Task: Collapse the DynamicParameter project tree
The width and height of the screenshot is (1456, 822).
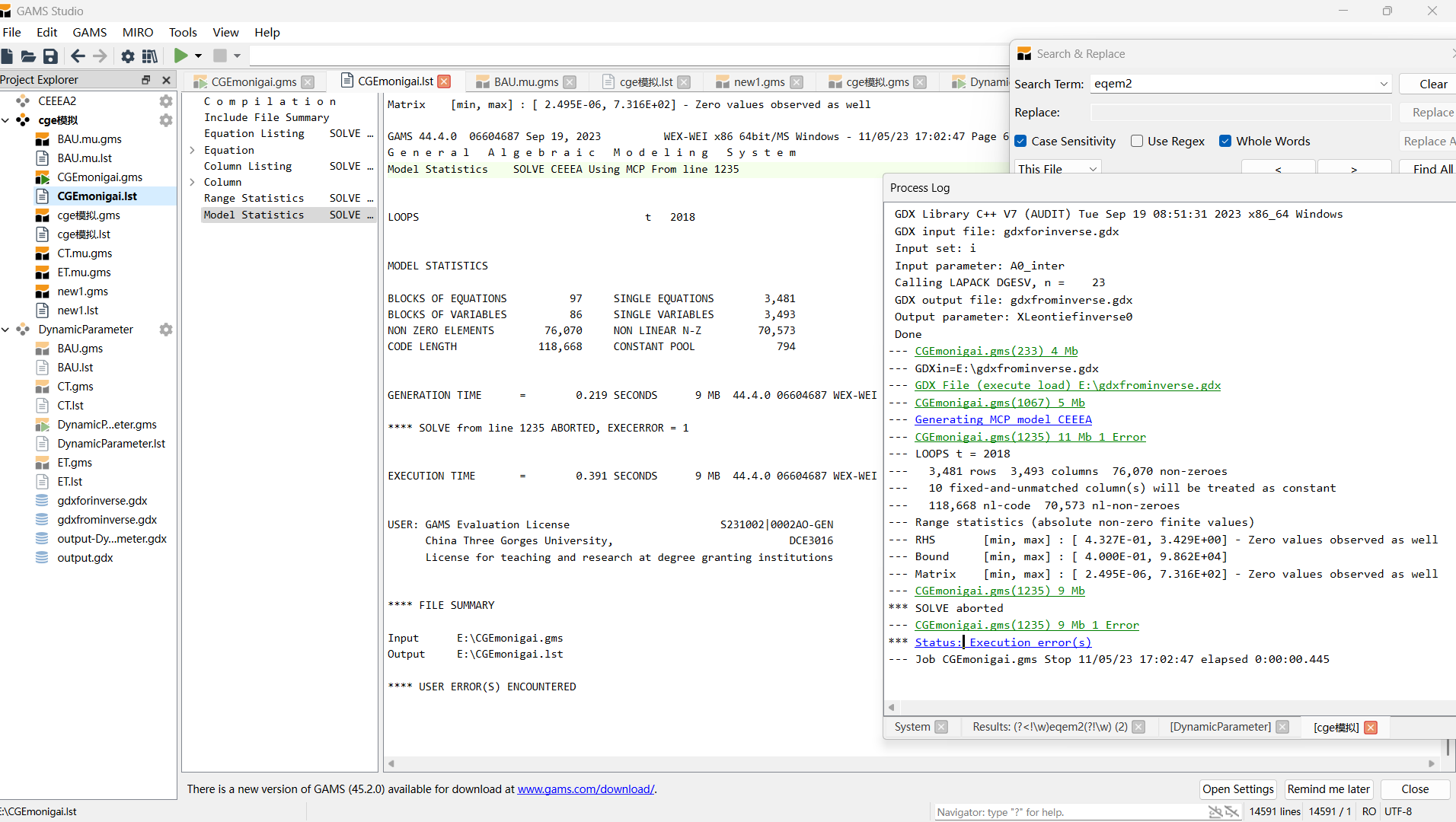Action: point(6,330)
